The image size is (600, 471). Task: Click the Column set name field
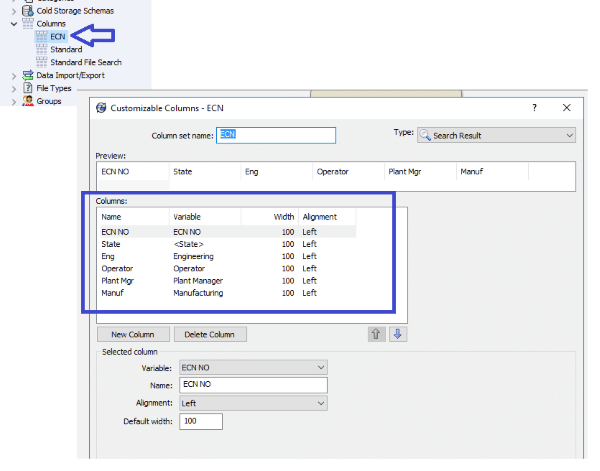(276, 135)
